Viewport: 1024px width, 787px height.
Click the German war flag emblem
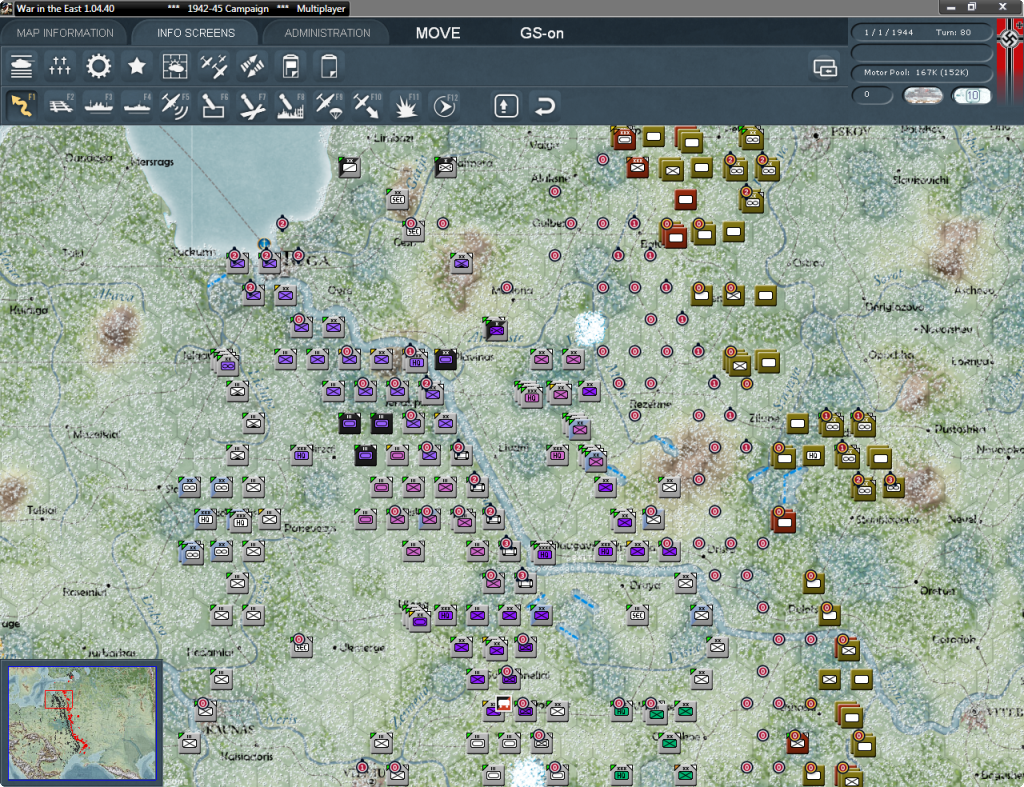click(1010, 63)
